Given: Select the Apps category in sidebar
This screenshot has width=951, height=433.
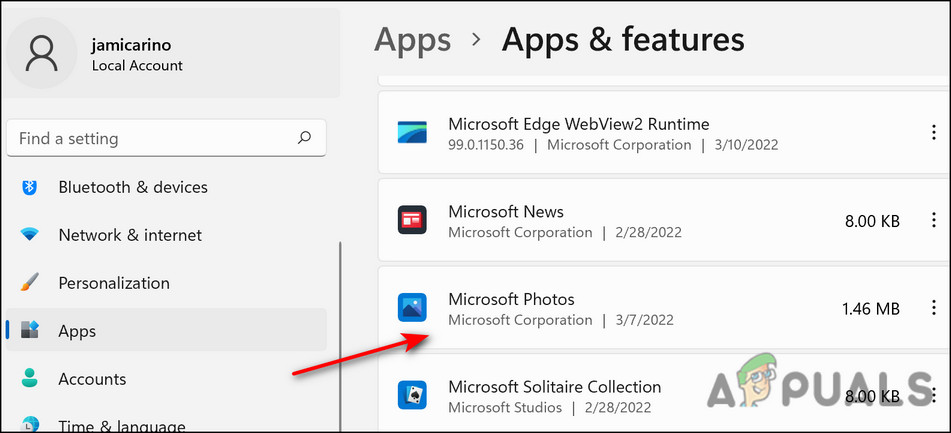Looking at the screenshot, I should point(166,331).
